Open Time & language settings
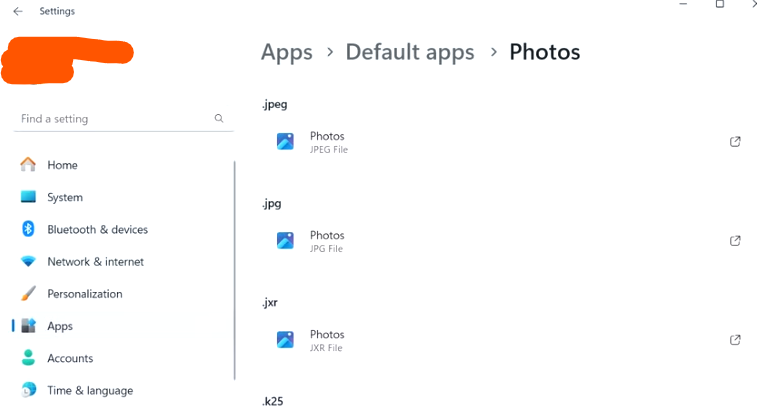The image size is (760, 416). [x=90, y=390]
